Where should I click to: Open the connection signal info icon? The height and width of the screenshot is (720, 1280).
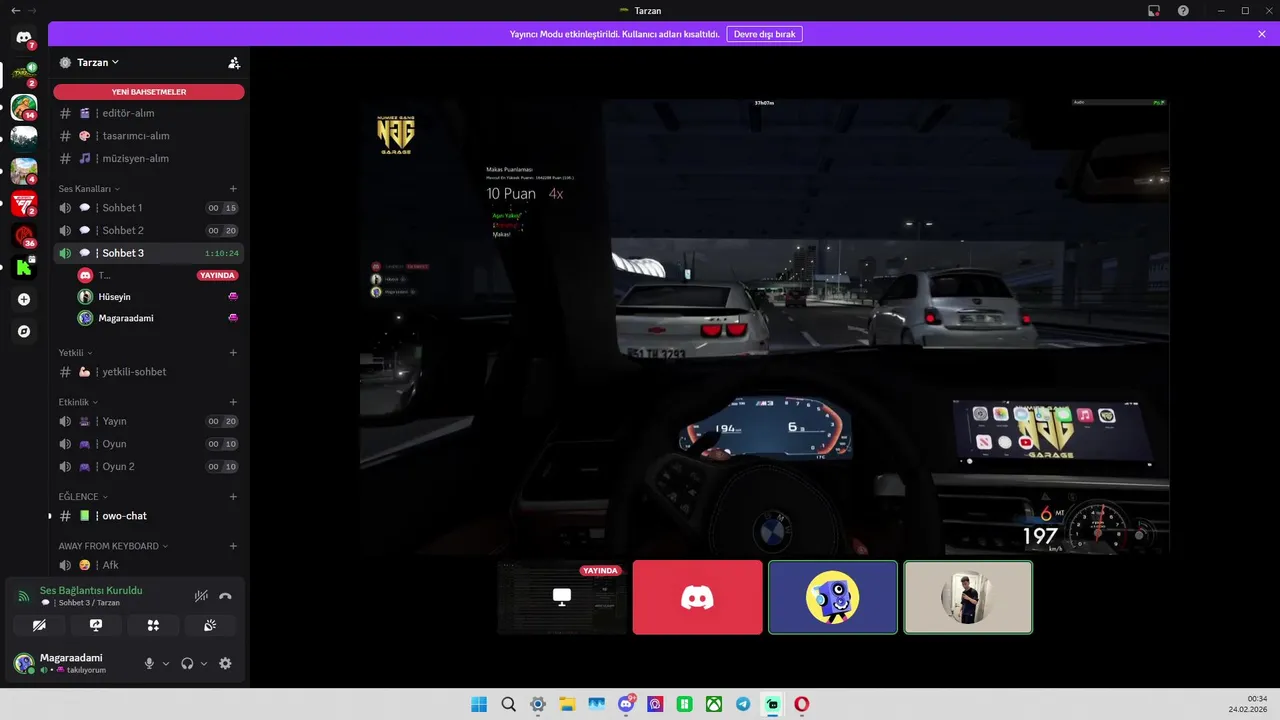(24, 596)
